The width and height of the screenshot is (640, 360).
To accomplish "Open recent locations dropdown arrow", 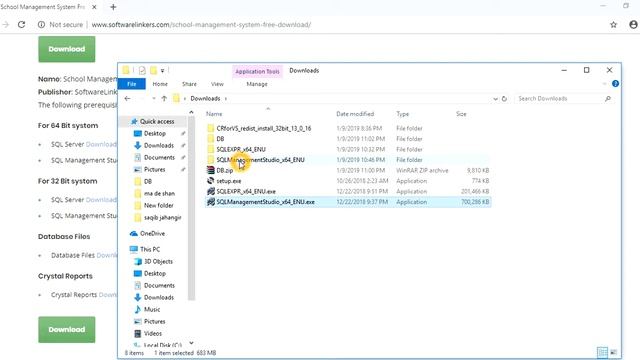I will (x=153, y=98).
